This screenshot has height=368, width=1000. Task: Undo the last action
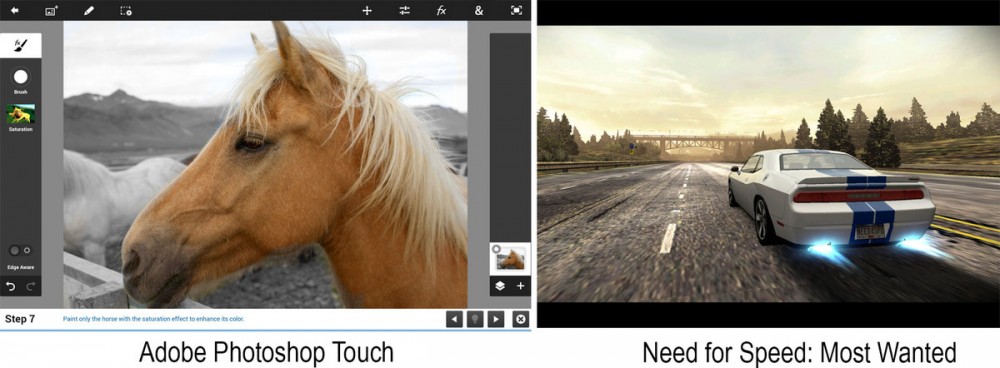(10, 286)
